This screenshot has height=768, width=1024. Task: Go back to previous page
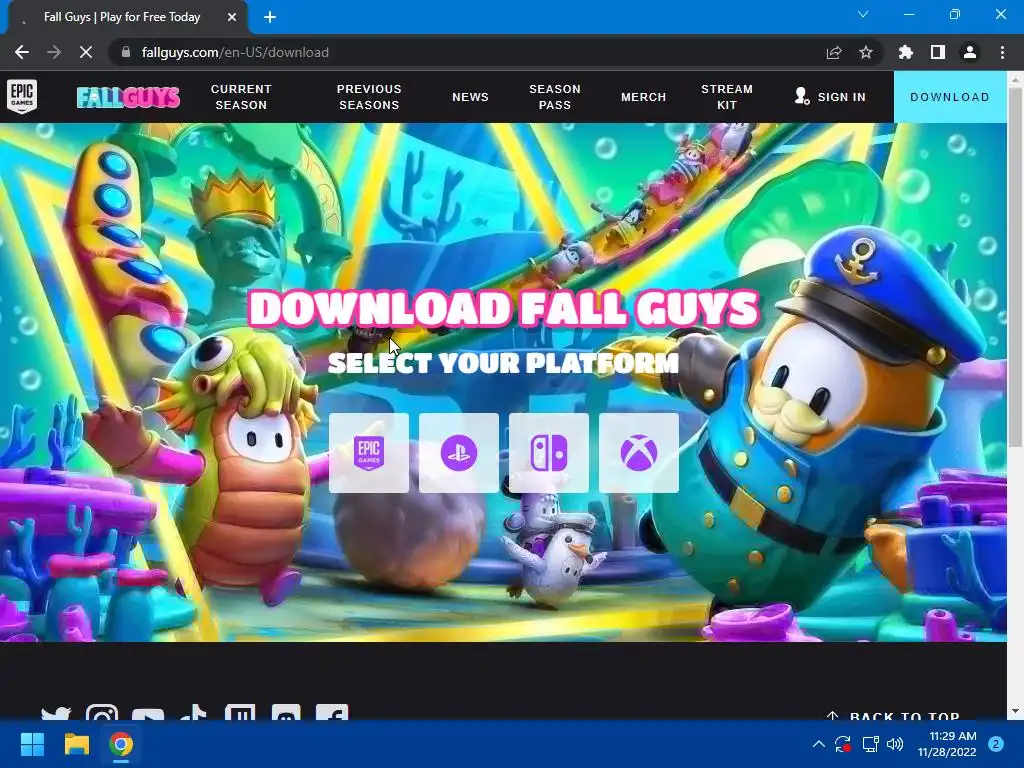(x=22, y=52)
